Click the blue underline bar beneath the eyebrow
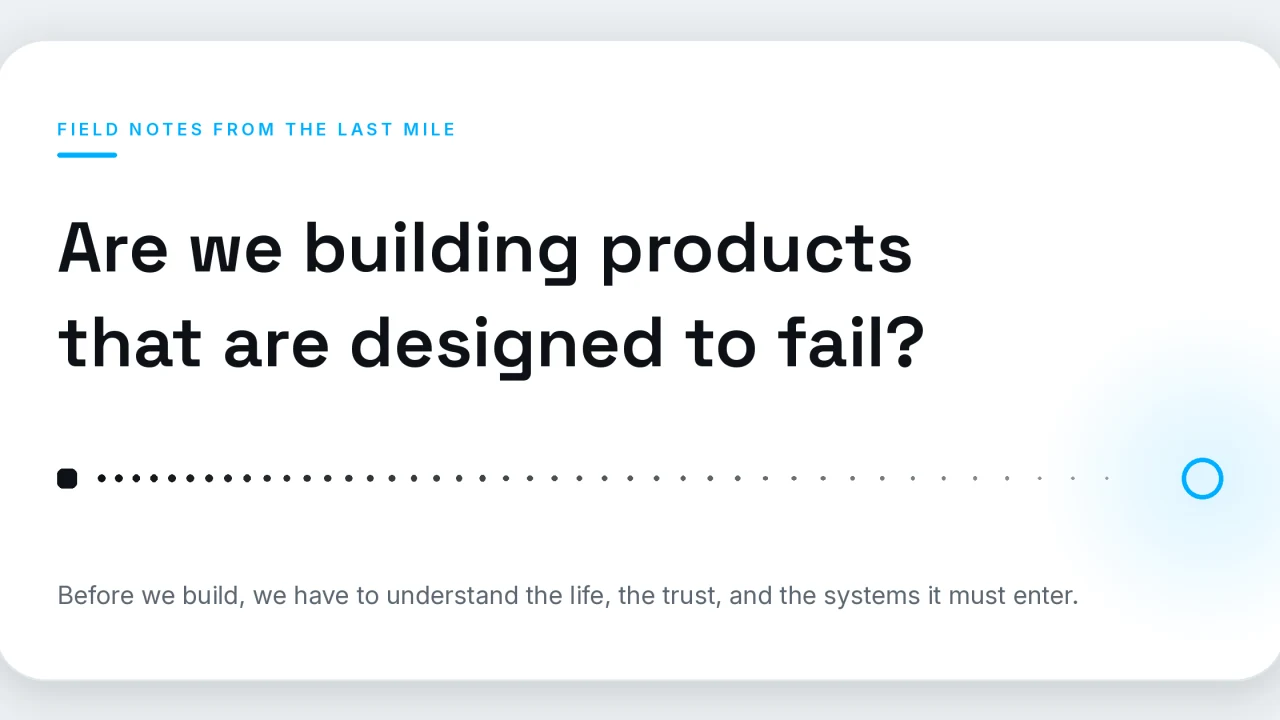Screen dimensions: 1280x720 [x=87, y=155]
